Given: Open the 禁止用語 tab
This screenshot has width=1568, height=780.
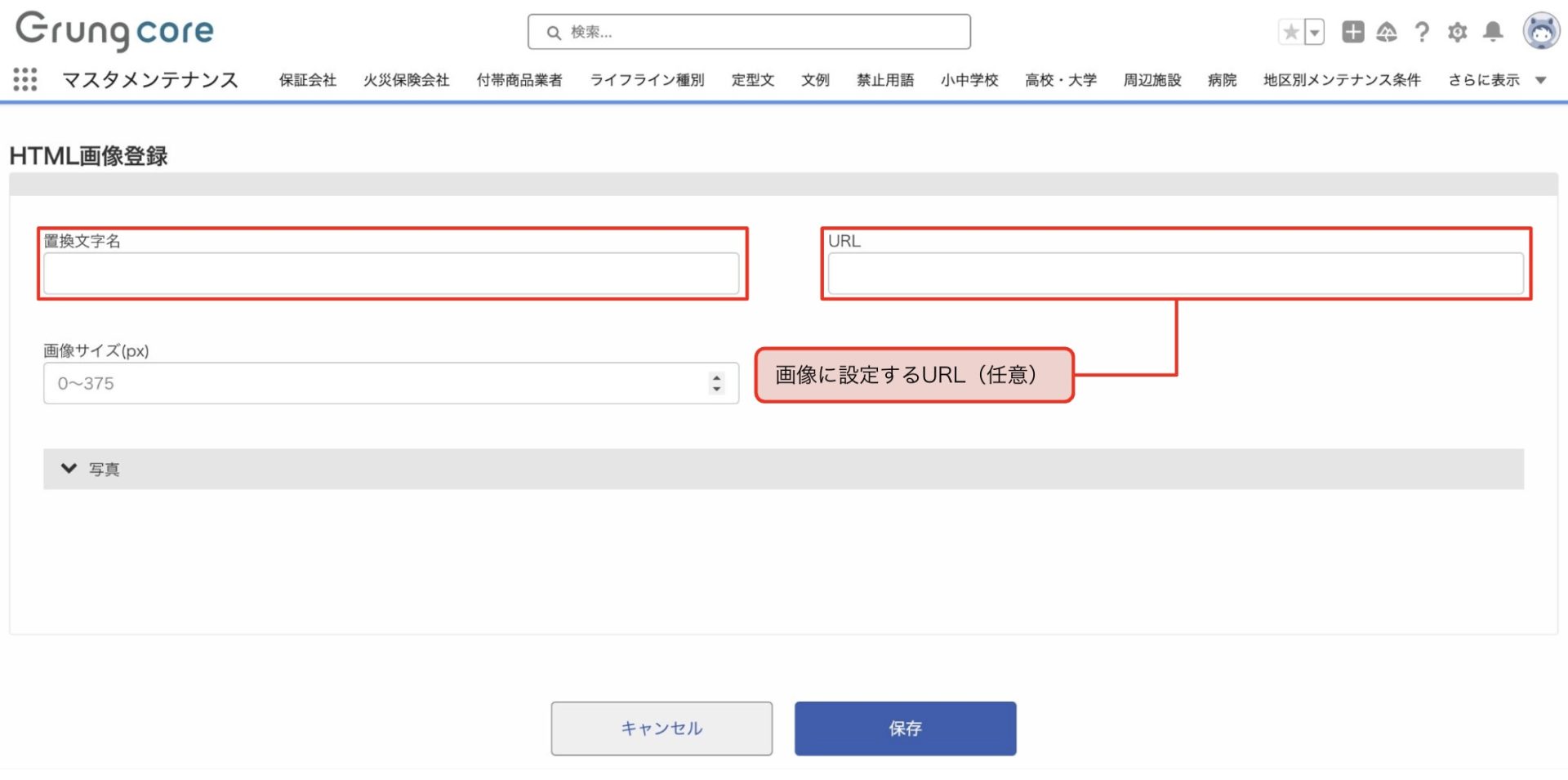Looking at the screenshot, I should click(884, 80).
